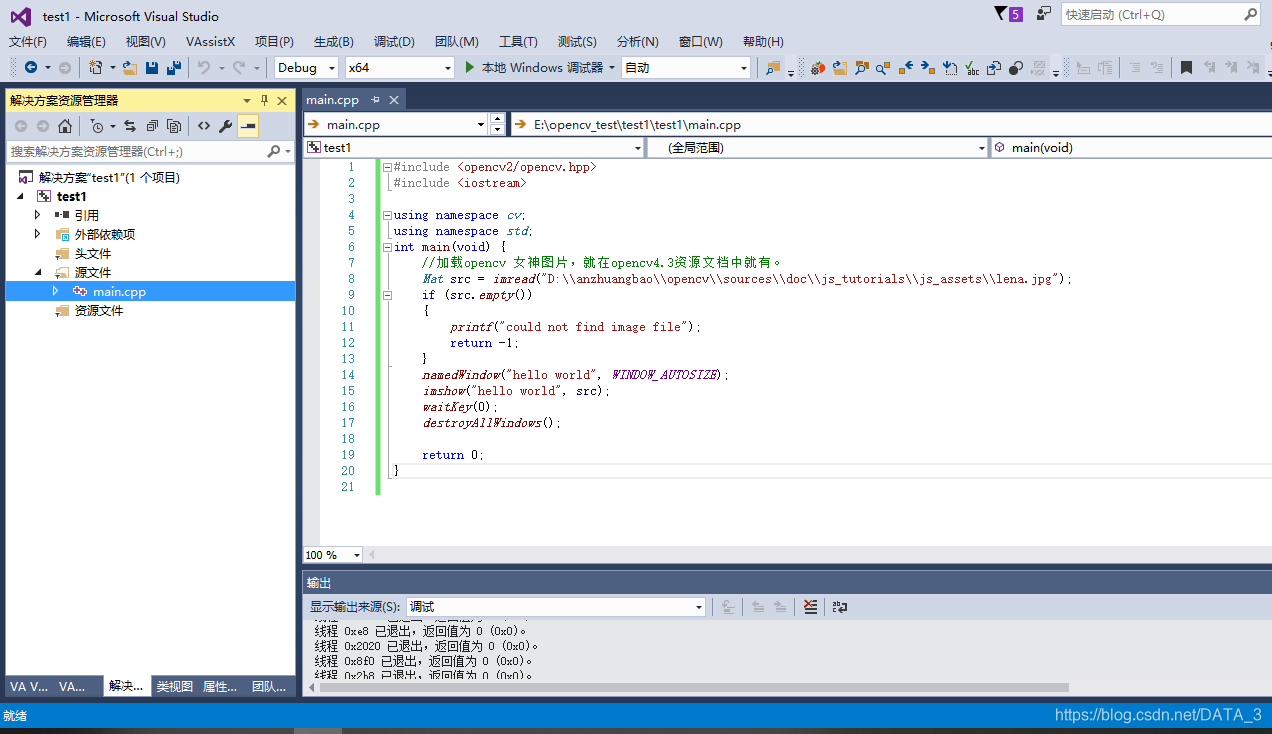
Task: Click the bookmark icon in toolbar
Action: (1186, 68)
